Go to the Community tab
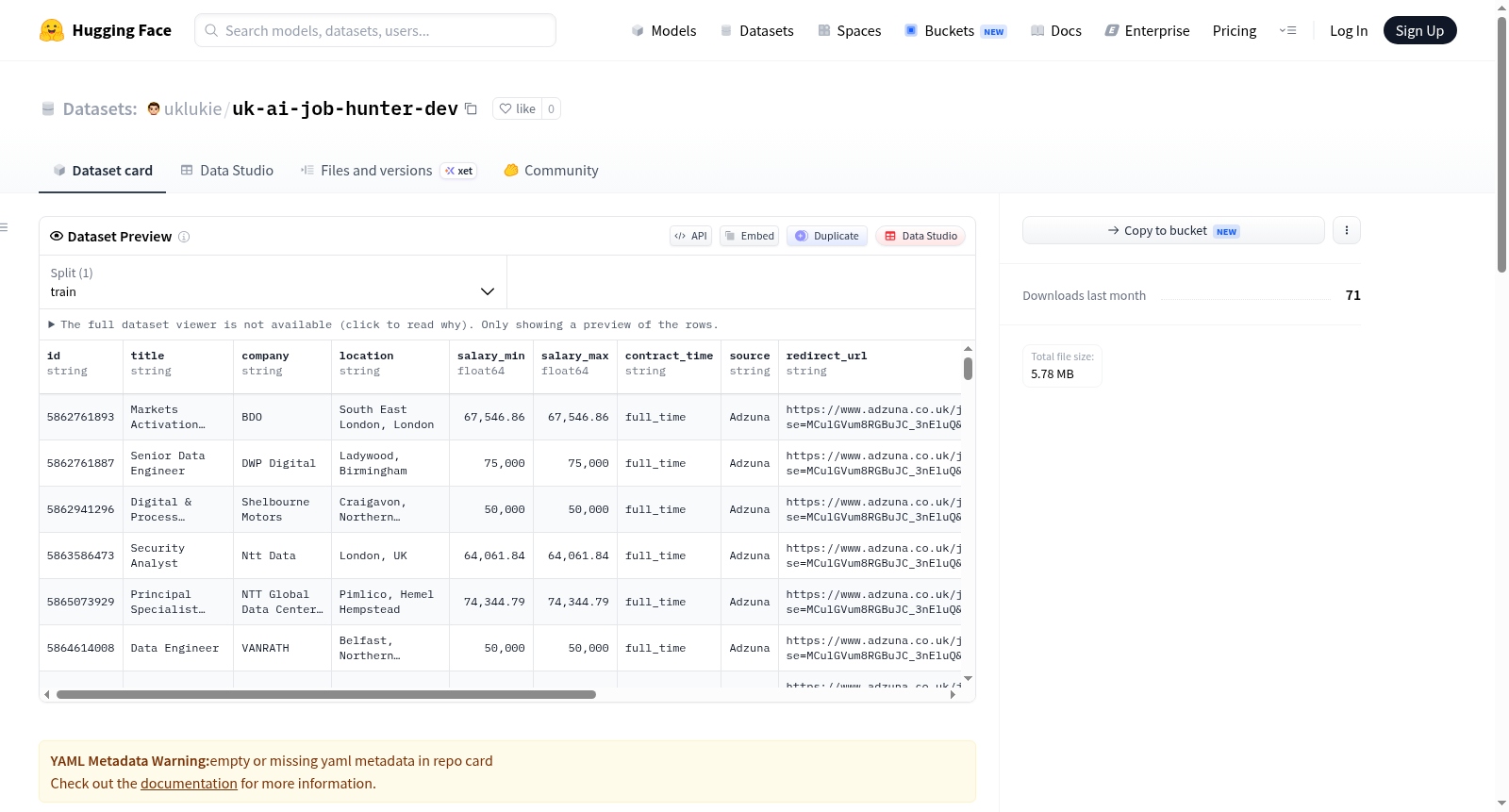1509x812 pixels. [x=551, y=171]
